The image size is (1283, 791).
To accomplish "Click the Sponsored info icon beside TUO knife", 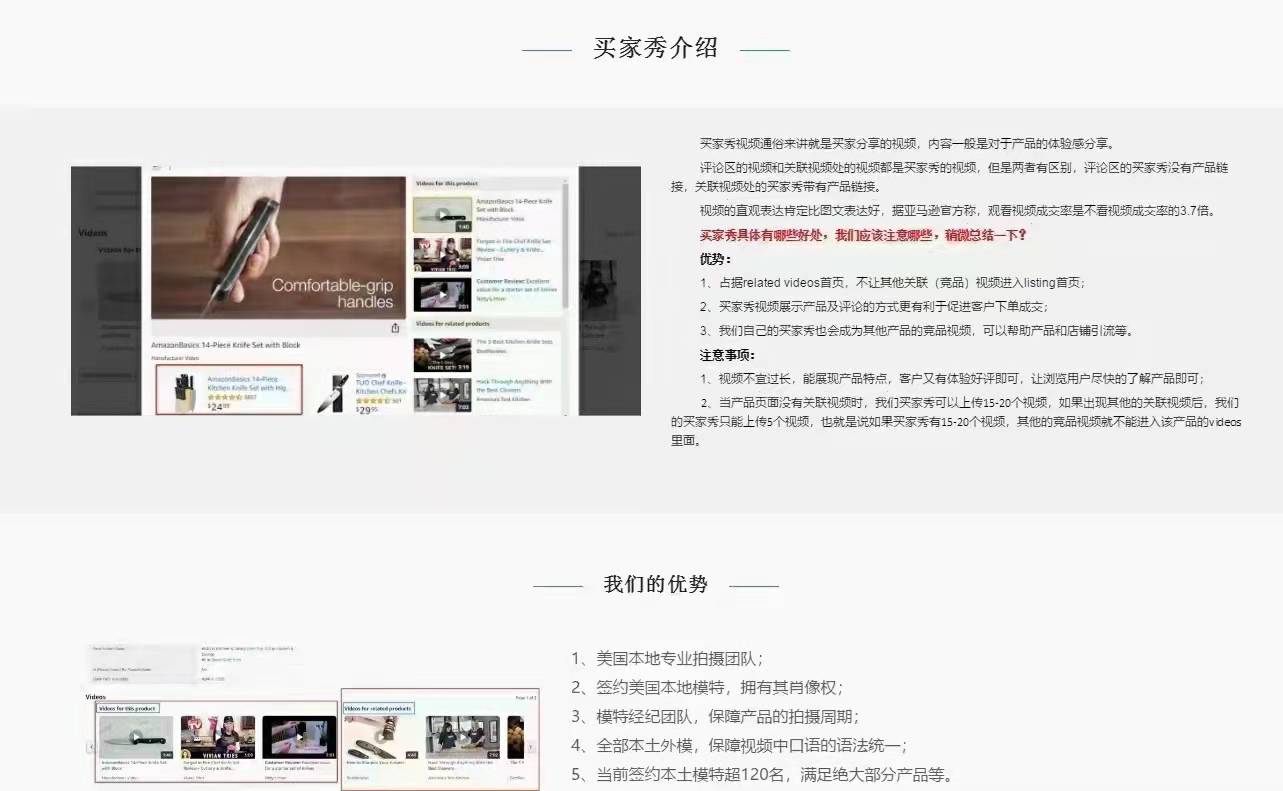I will (x=383, y=376).
